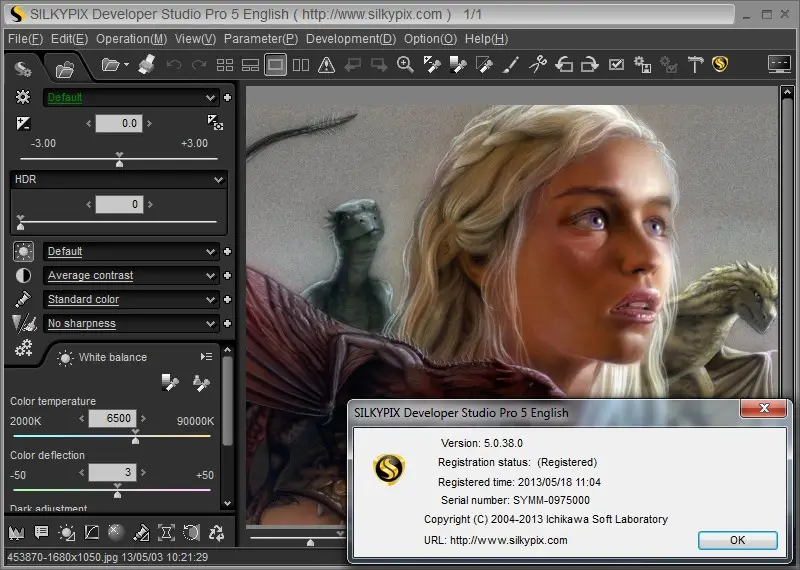Click the print icon in the toolbar
Screen dimensions: 800x570
146,65
